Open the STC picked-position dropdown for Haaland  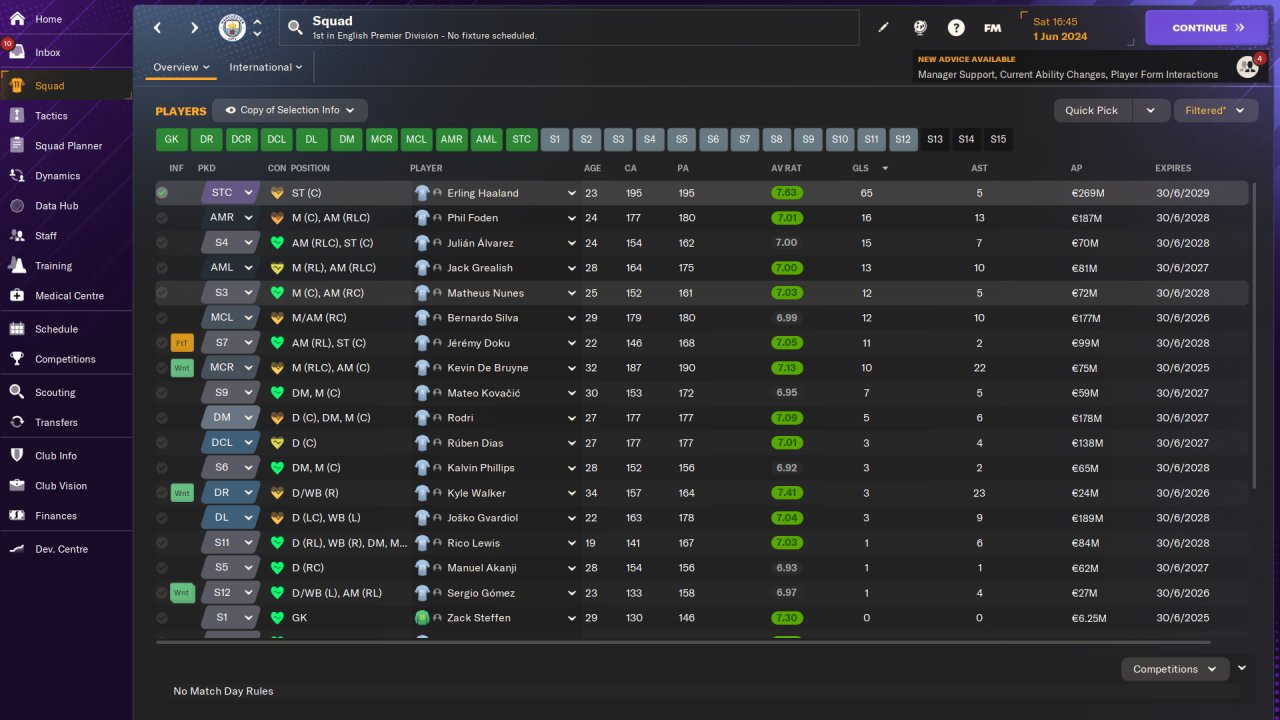230,193
